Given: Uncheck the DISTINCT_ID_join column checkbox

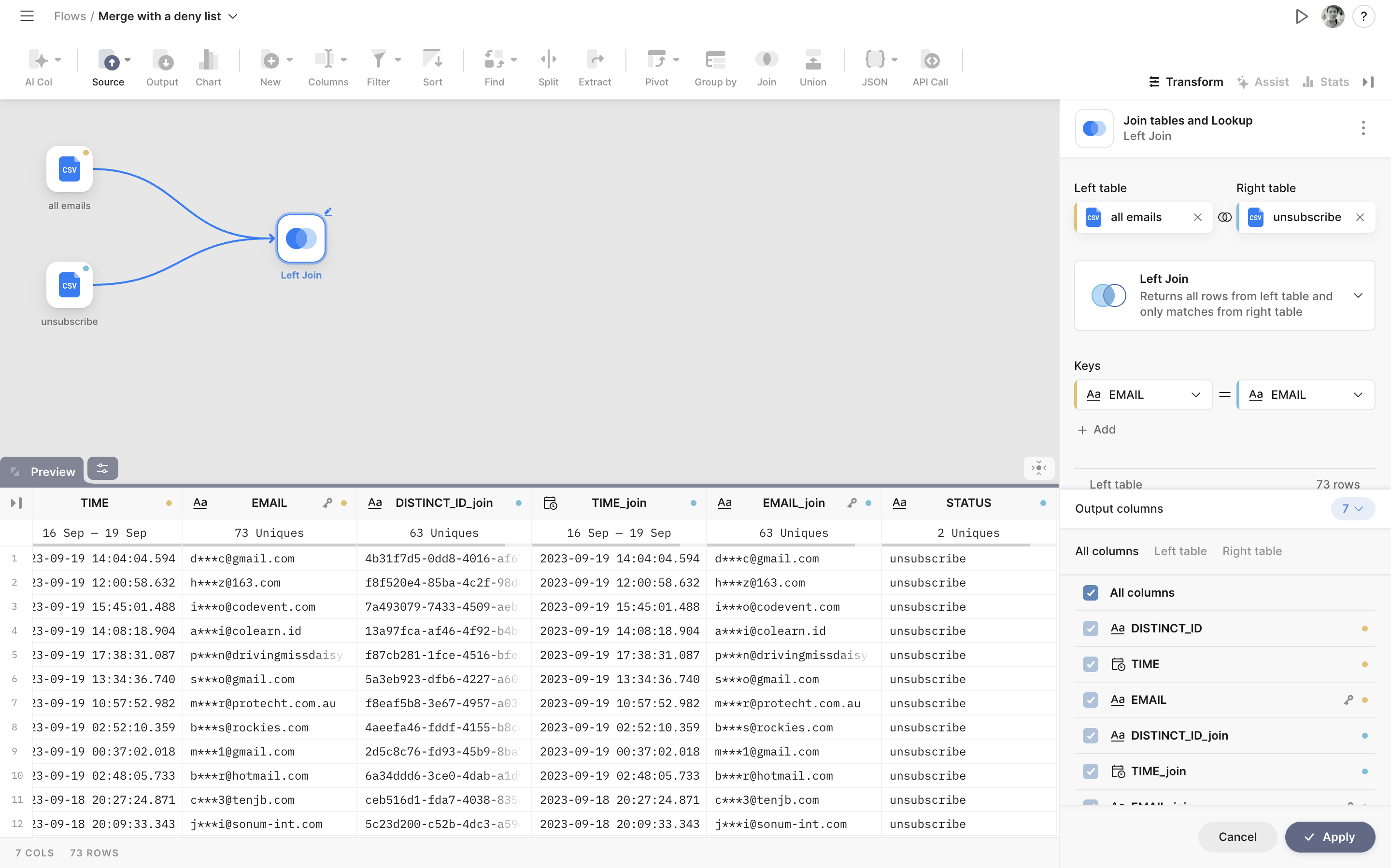Looking at the screenshot, I should click(x=1090, y=735).
